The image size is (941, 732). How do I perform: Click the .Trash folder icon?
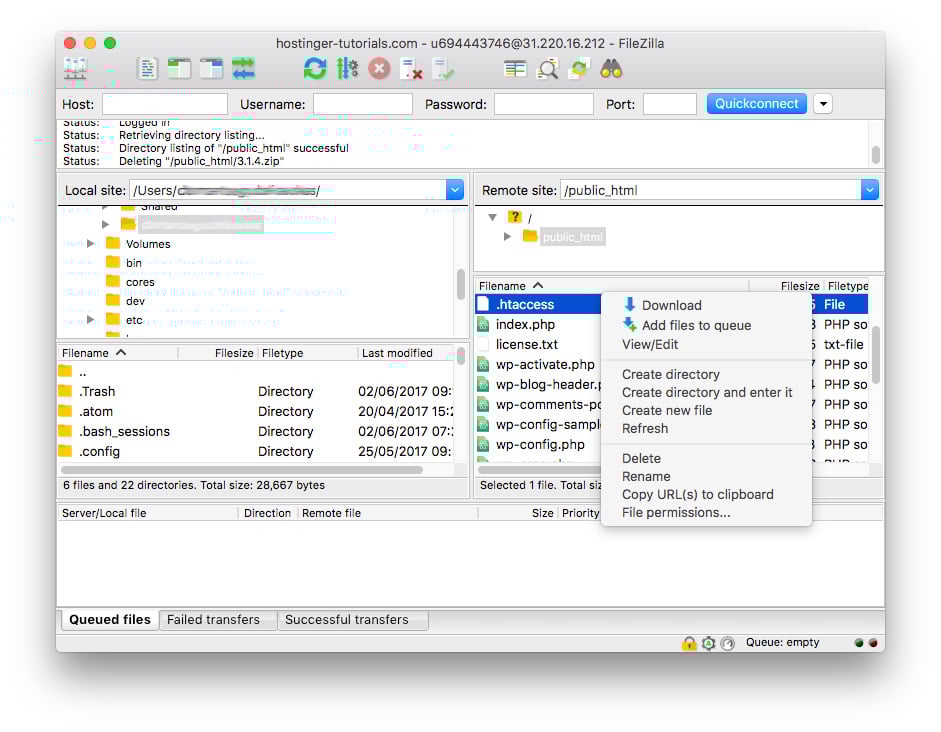(x=65, y=391)
